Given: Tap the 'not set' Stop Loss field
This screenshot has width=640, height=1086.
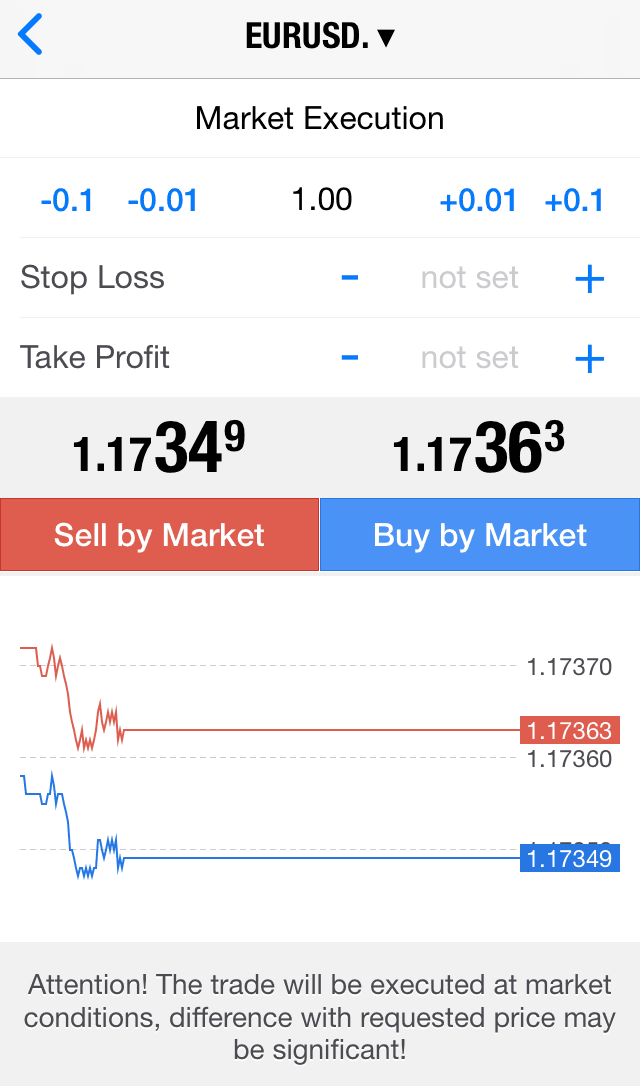Looking at the screenshot, I should pyautogui.click(x=469, y=278).
